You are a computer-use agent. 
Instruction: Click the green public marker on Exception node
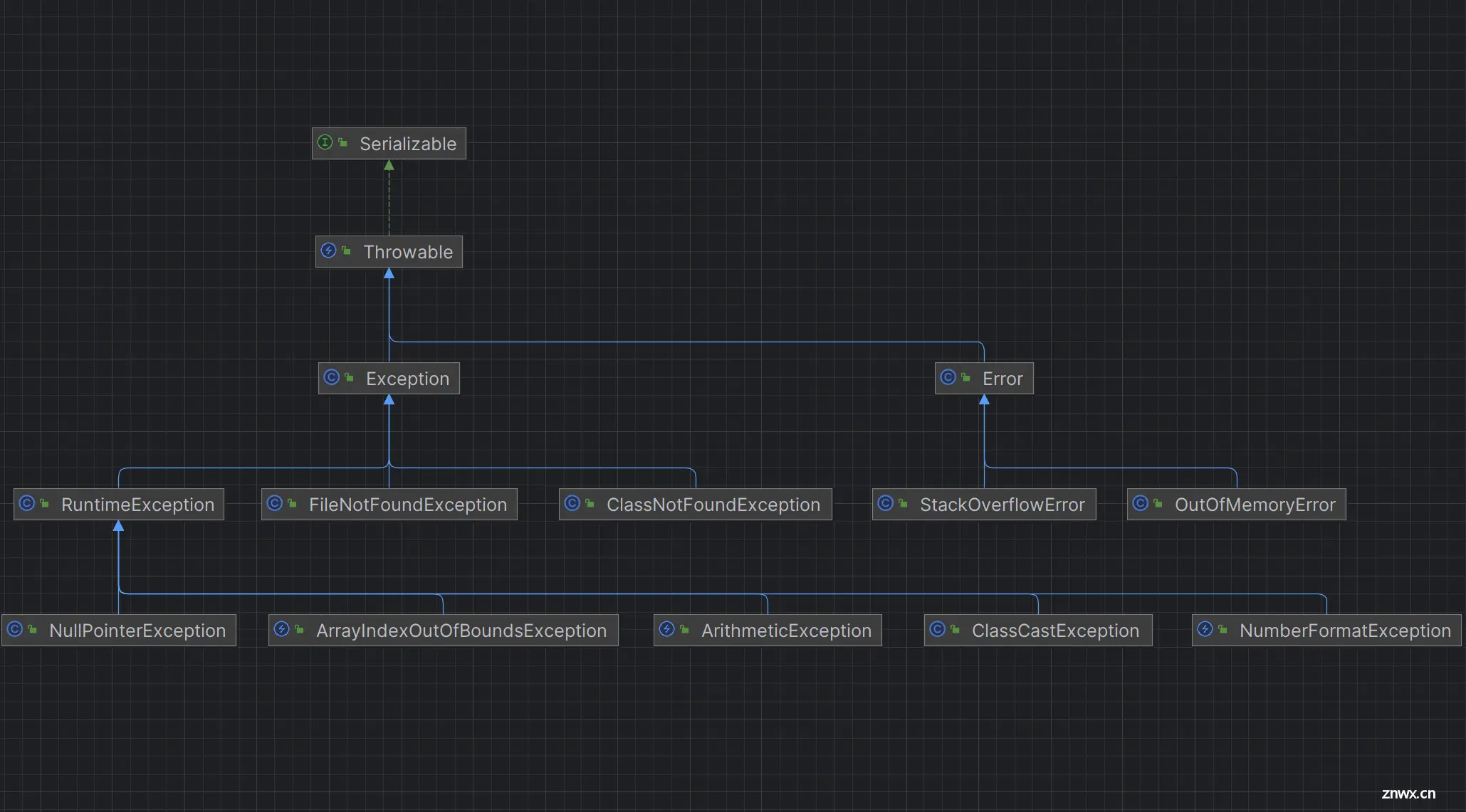point(349,377)
